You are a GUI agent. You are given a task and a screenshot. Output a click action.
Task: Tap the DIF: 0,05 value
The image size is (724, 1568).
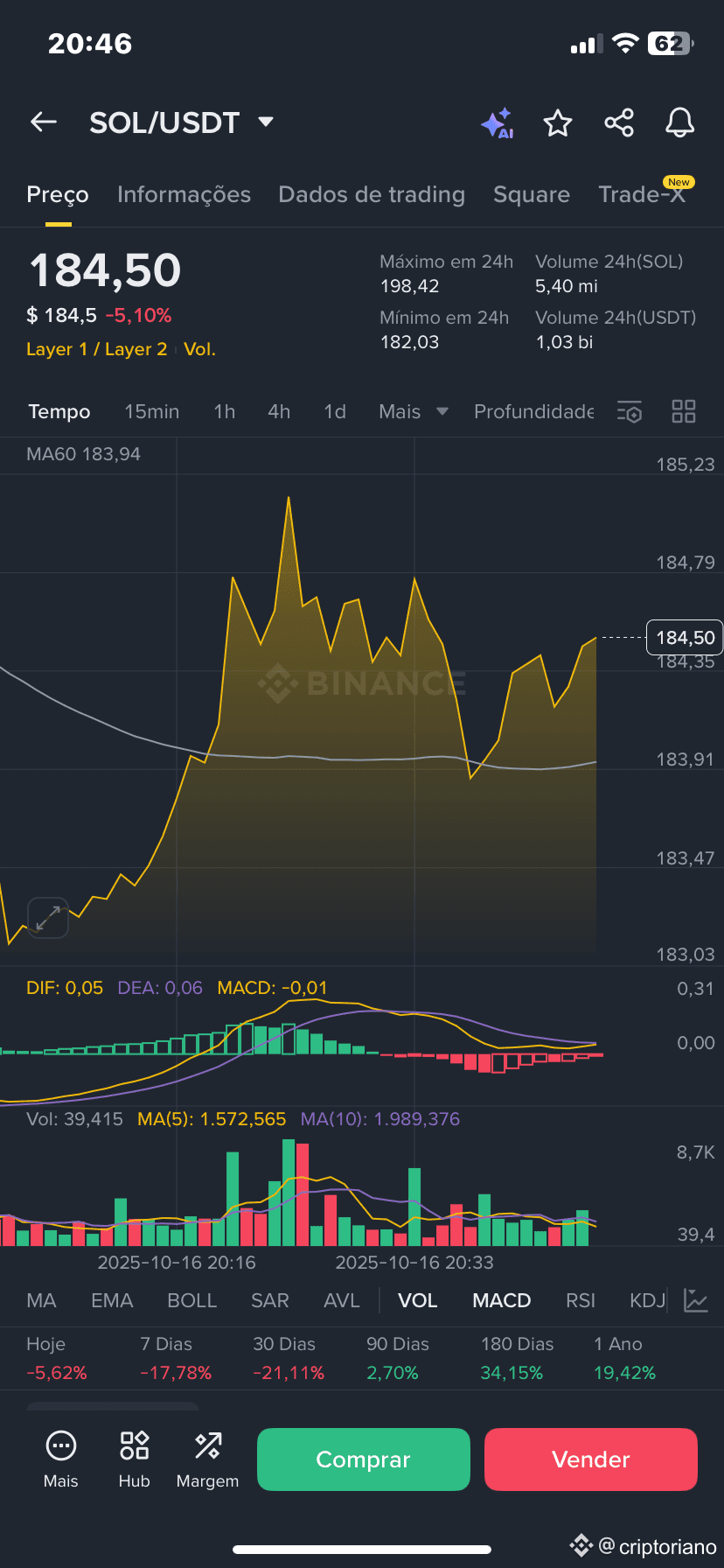tap(65, 988)
